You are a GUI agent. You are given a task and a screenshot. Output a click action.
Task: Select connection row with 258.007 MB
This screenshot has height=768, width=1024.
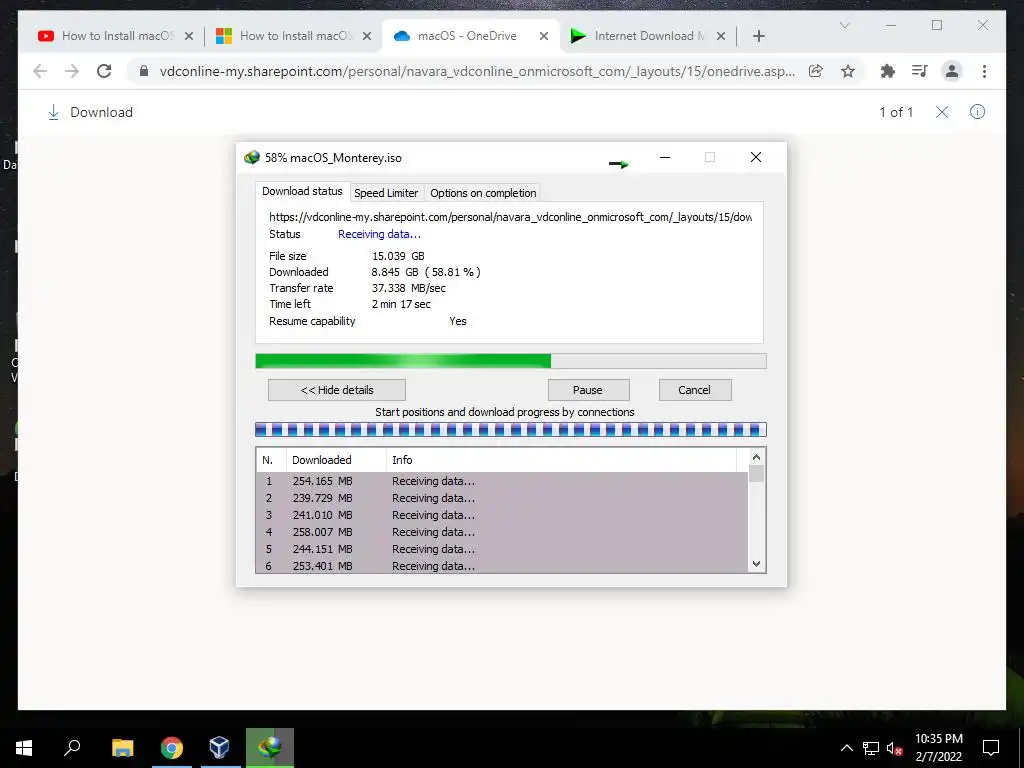point(502,532)
